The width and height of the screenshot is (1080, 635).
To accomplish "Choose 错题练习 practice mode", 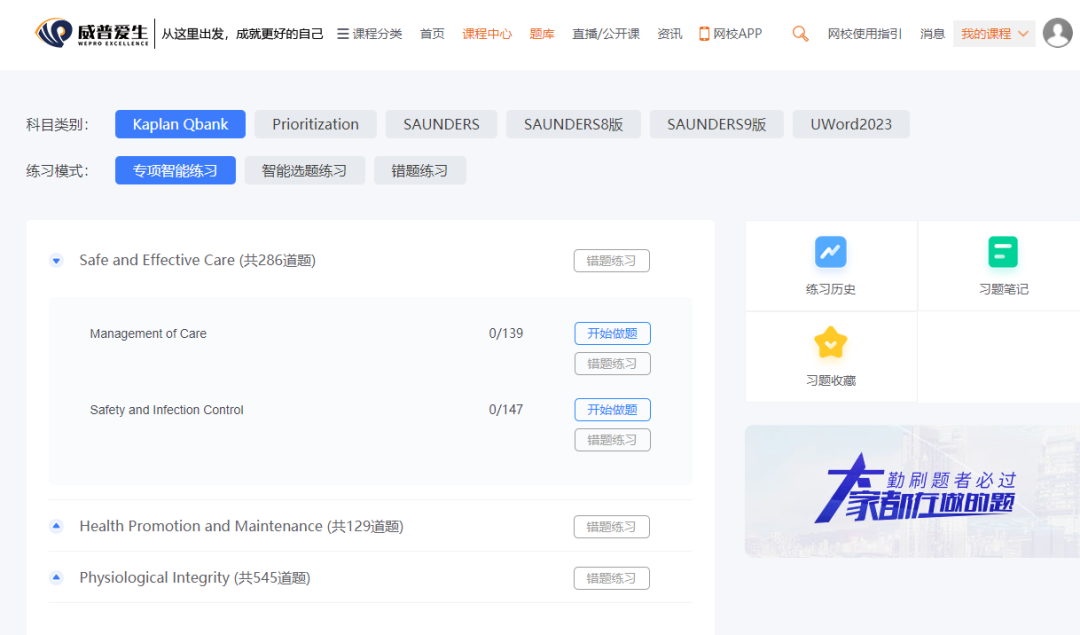I will [420, 170].
